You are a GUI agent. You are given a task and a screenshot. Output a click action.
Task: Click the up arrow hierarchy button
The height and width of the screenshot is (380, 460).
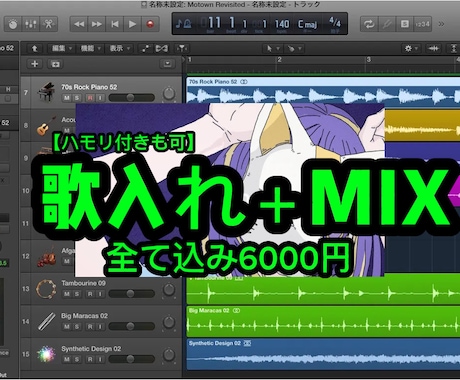(x=34, y=49)
